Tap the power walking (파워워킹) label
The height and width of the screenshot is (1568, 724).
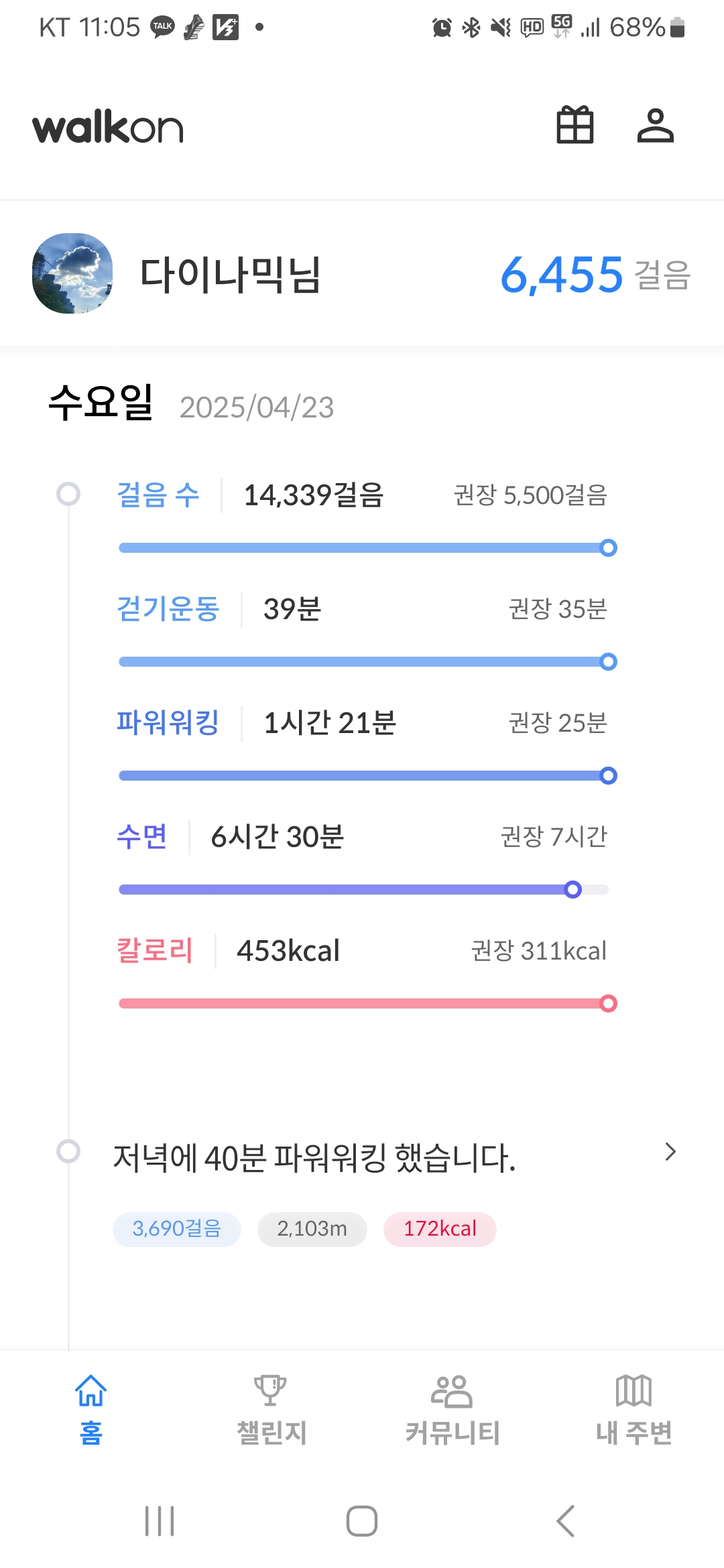(168, 723)
